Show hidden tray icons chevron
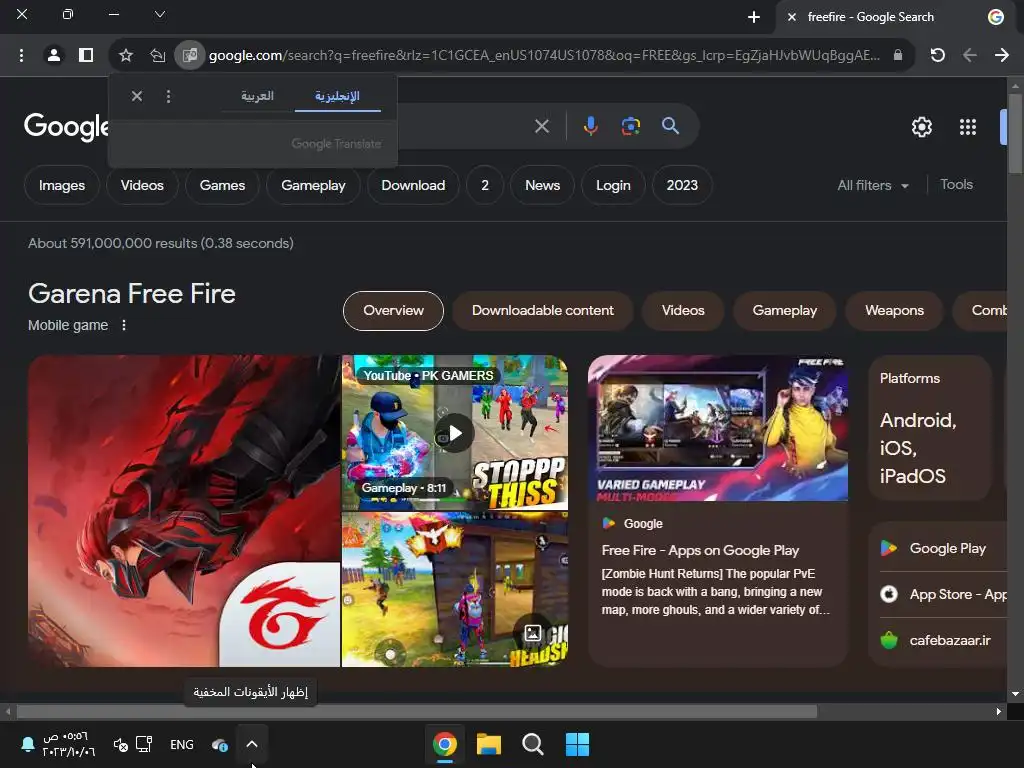This screenshot has width=1024, height=768. tap(251, 744)
